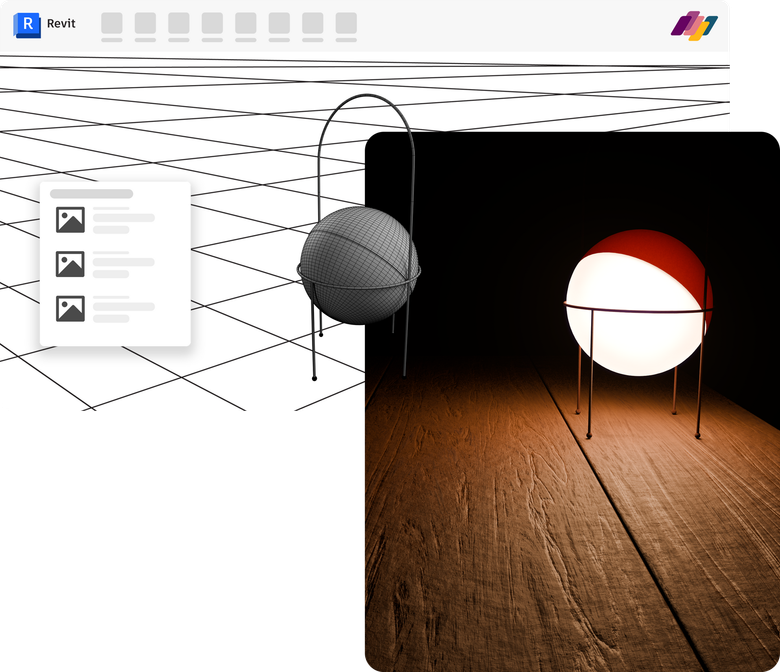
Task: Select the middle image placeholder icon in panel
Action: (x=70, y=264)
